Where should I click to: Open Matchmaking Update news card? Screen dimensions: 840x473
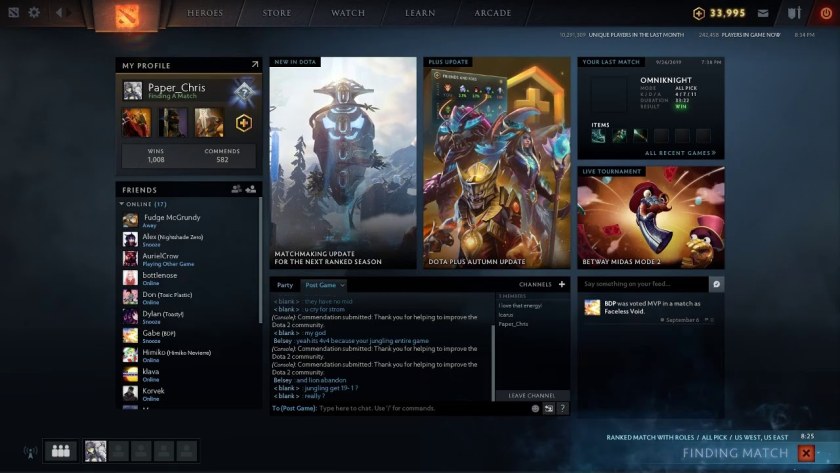point(343,163)
